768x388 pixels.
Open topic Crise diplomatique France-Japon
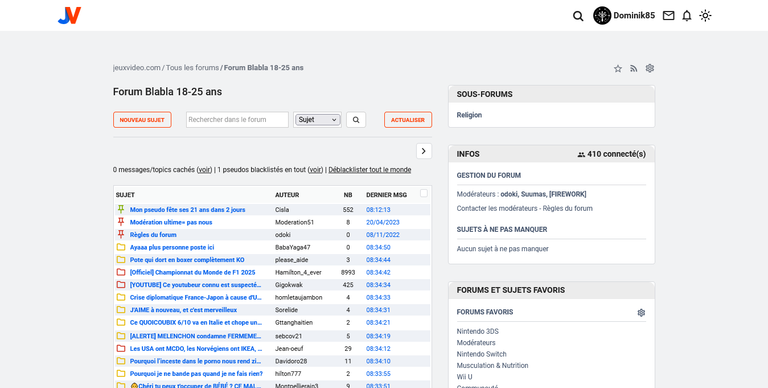point(196,297)
